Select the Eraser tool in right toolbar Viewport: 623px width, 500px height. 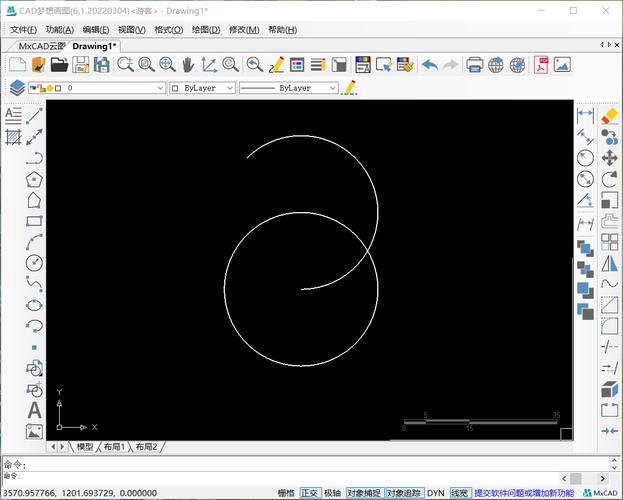pos(609,116)
